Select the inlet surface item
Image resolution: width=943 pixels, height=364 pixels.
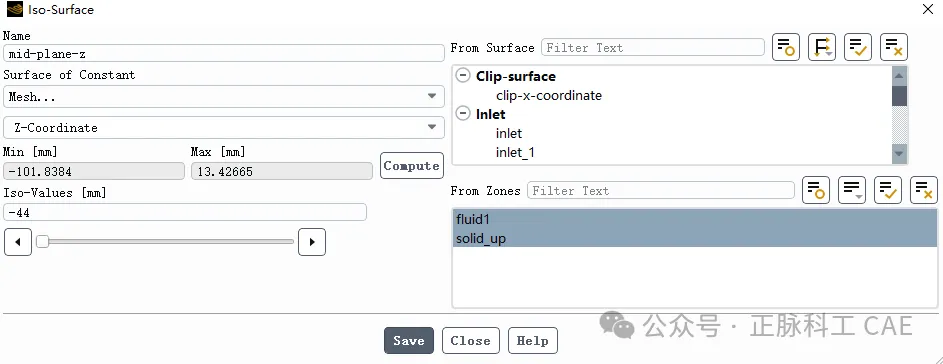click(x=509, y=134)
